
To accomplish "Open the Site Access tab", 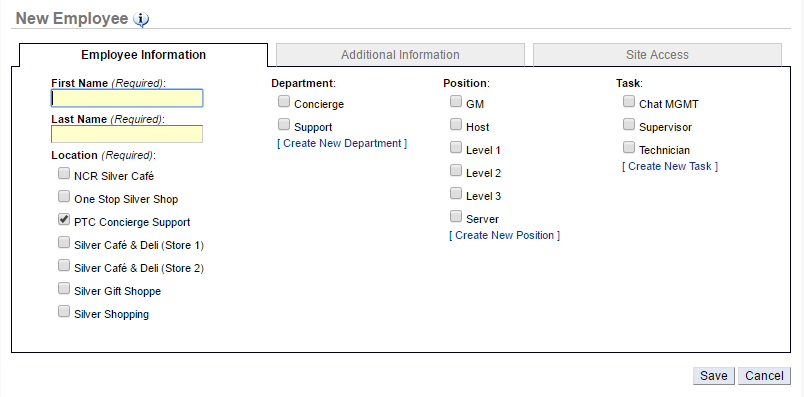I will point(657,55).
